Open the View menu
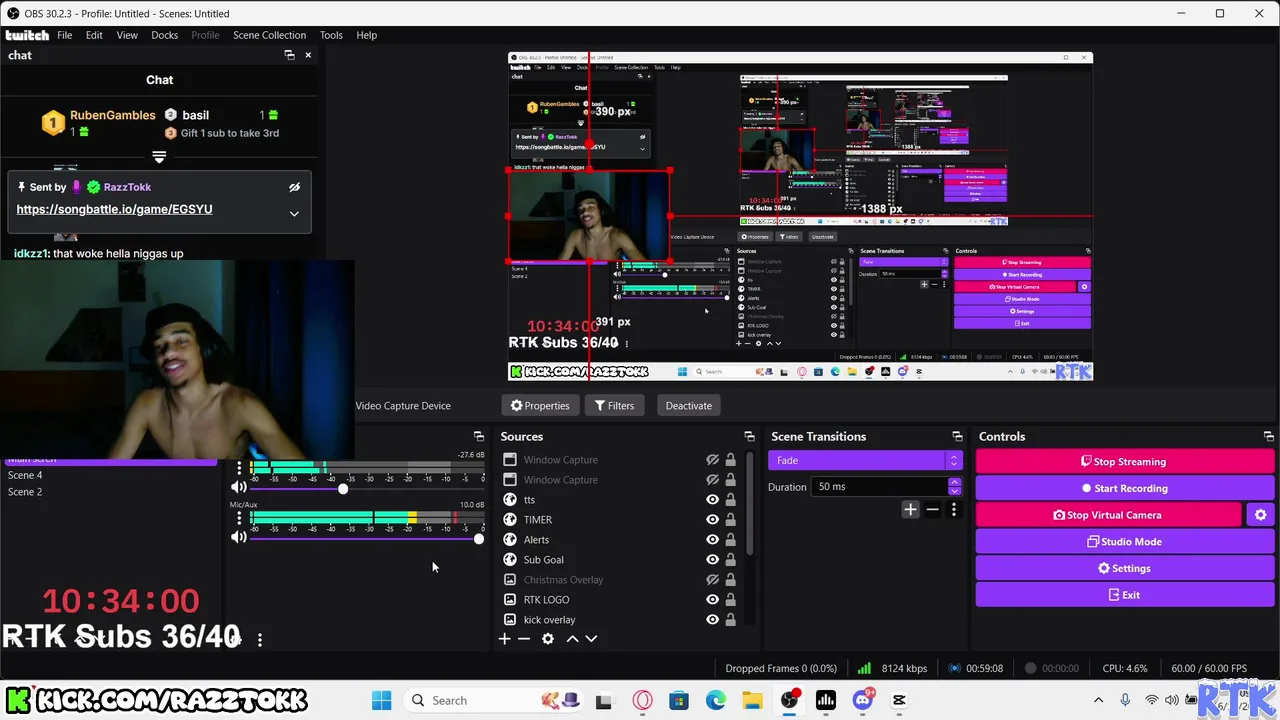The width and height of the screenshot is (1280, 720). (x=127, y=35)
